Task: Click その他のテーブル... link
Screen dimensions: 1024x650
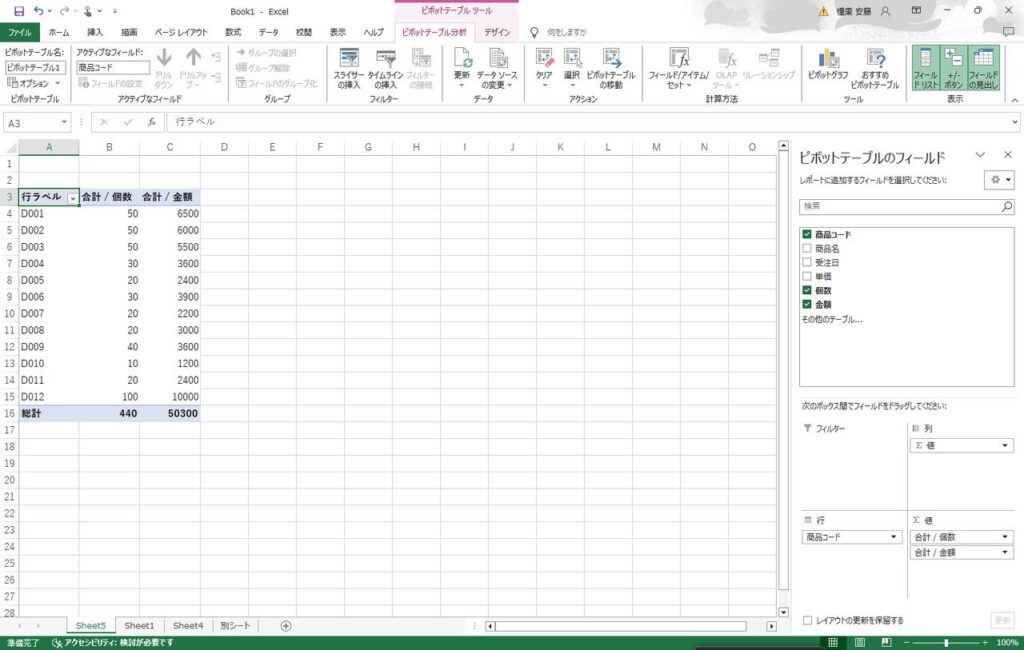Action: 831,319
